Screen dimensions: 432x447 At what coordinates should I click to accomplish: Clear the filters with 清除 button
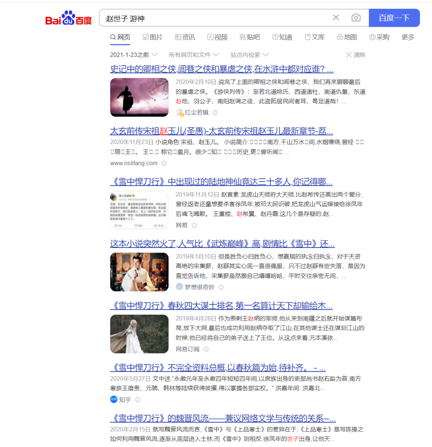[356, 55]
